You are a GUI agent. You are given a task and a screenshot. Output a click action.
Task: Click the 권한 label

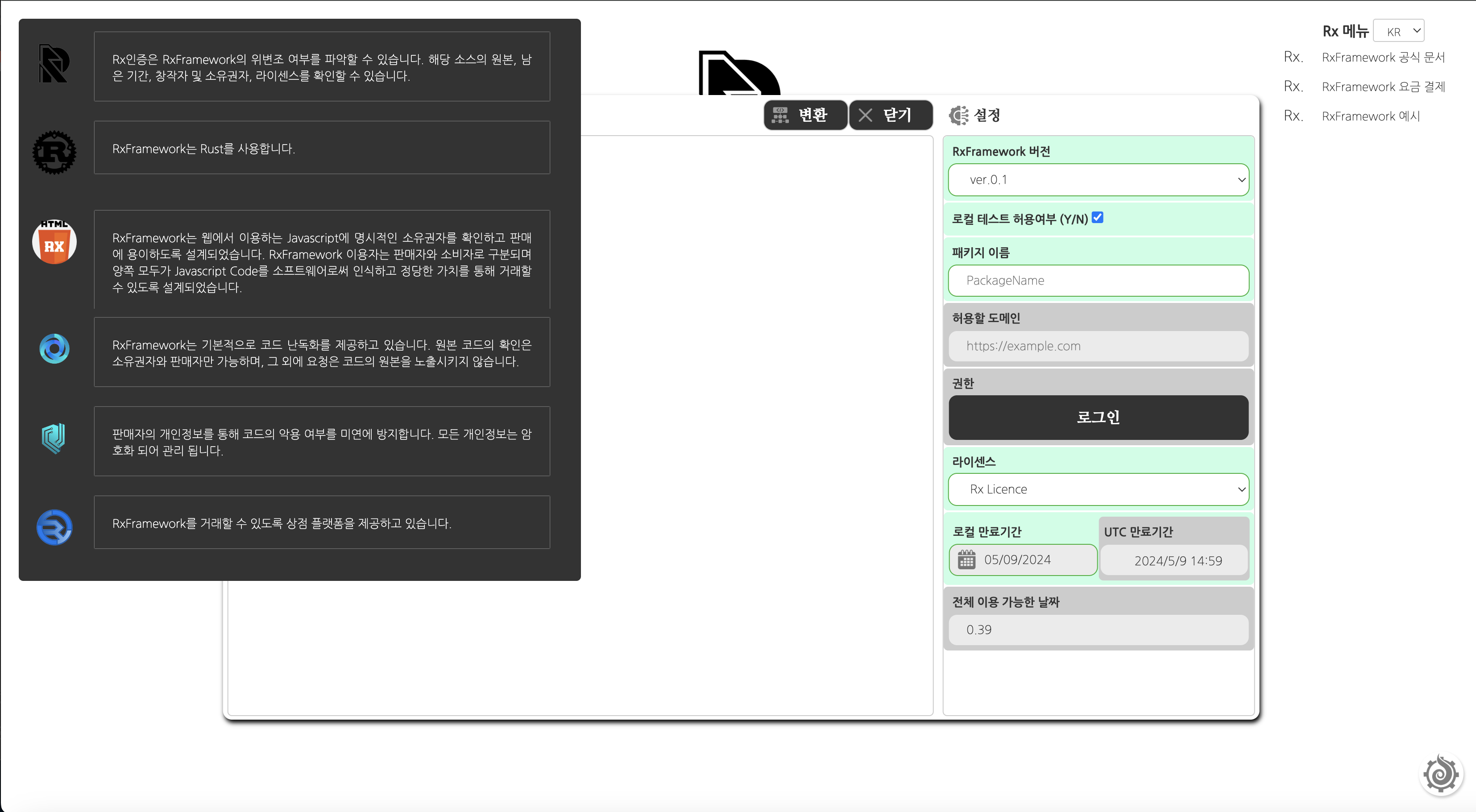pyautogui.click(x=962, y=383)
